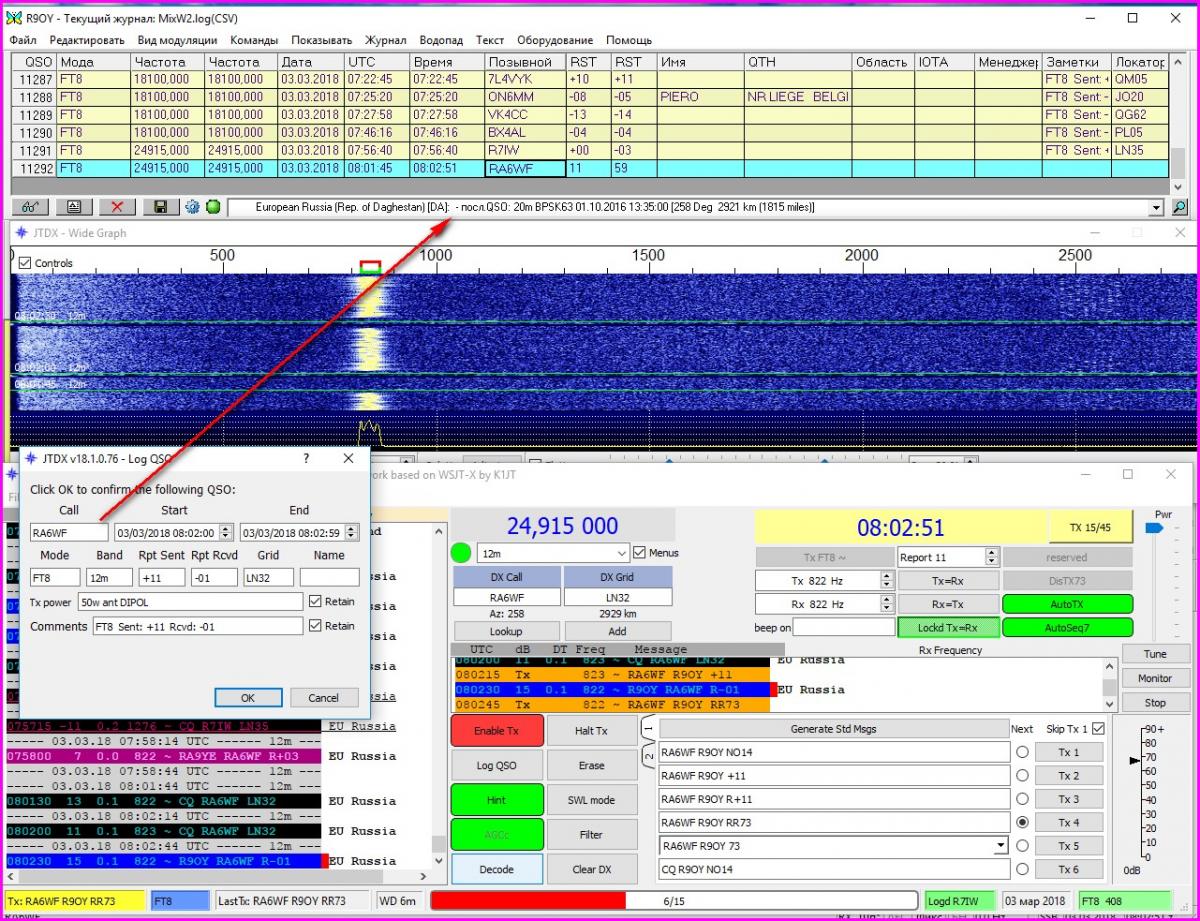Click the log card icon next to binoculars
This screenshot has height=921, width=1200.
click(x=74, y=207)
